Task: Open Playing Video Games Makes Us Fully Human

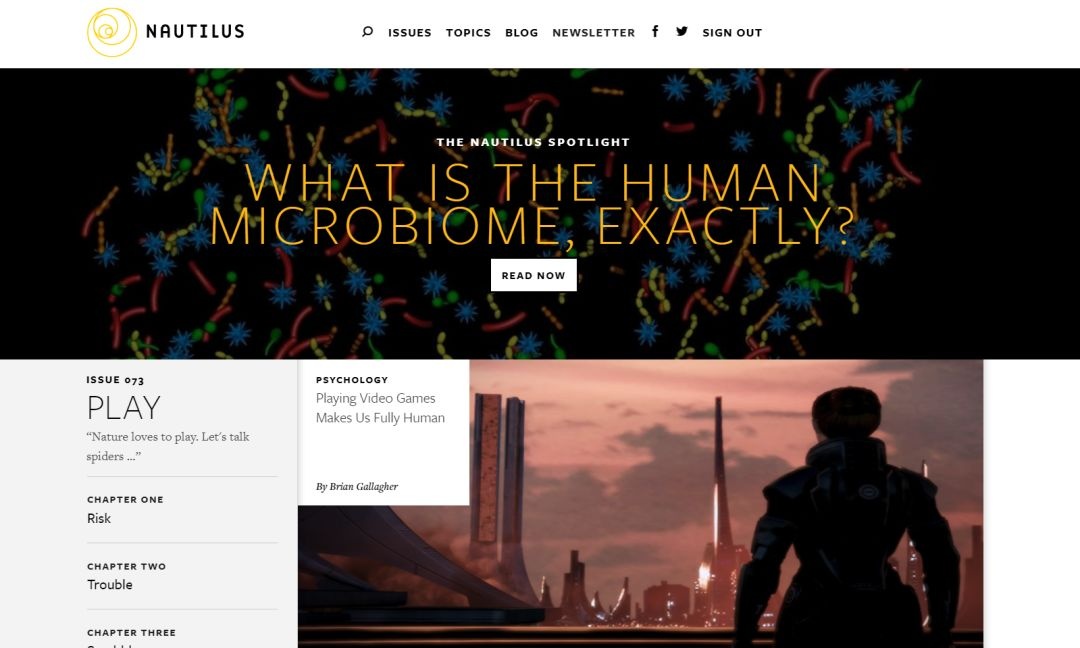Action: tap(380, 408)
